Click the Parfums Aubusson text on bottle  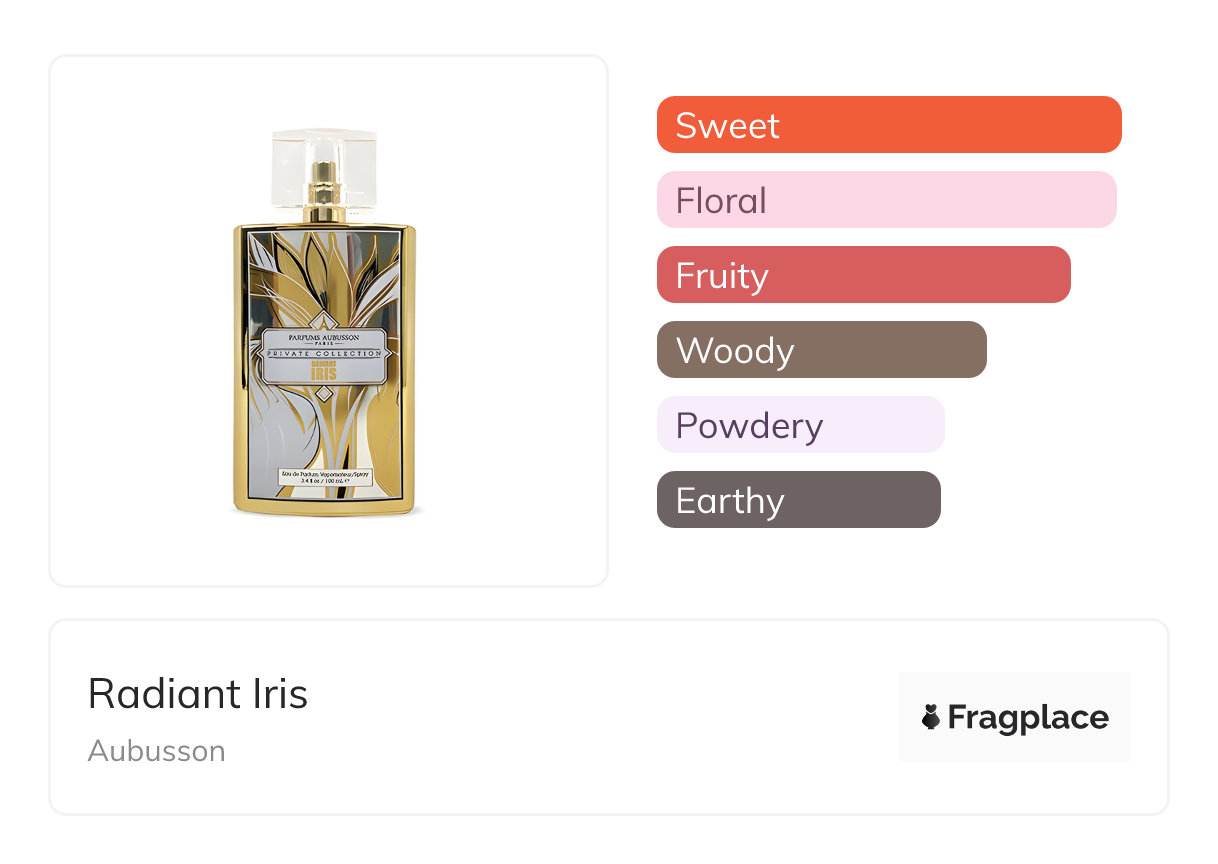324,339
